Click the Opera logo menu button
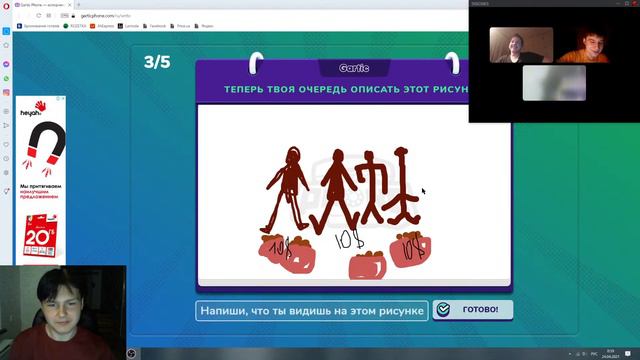Image resolution: width=640 pixels, height=360 pixels. pos(6,6)
